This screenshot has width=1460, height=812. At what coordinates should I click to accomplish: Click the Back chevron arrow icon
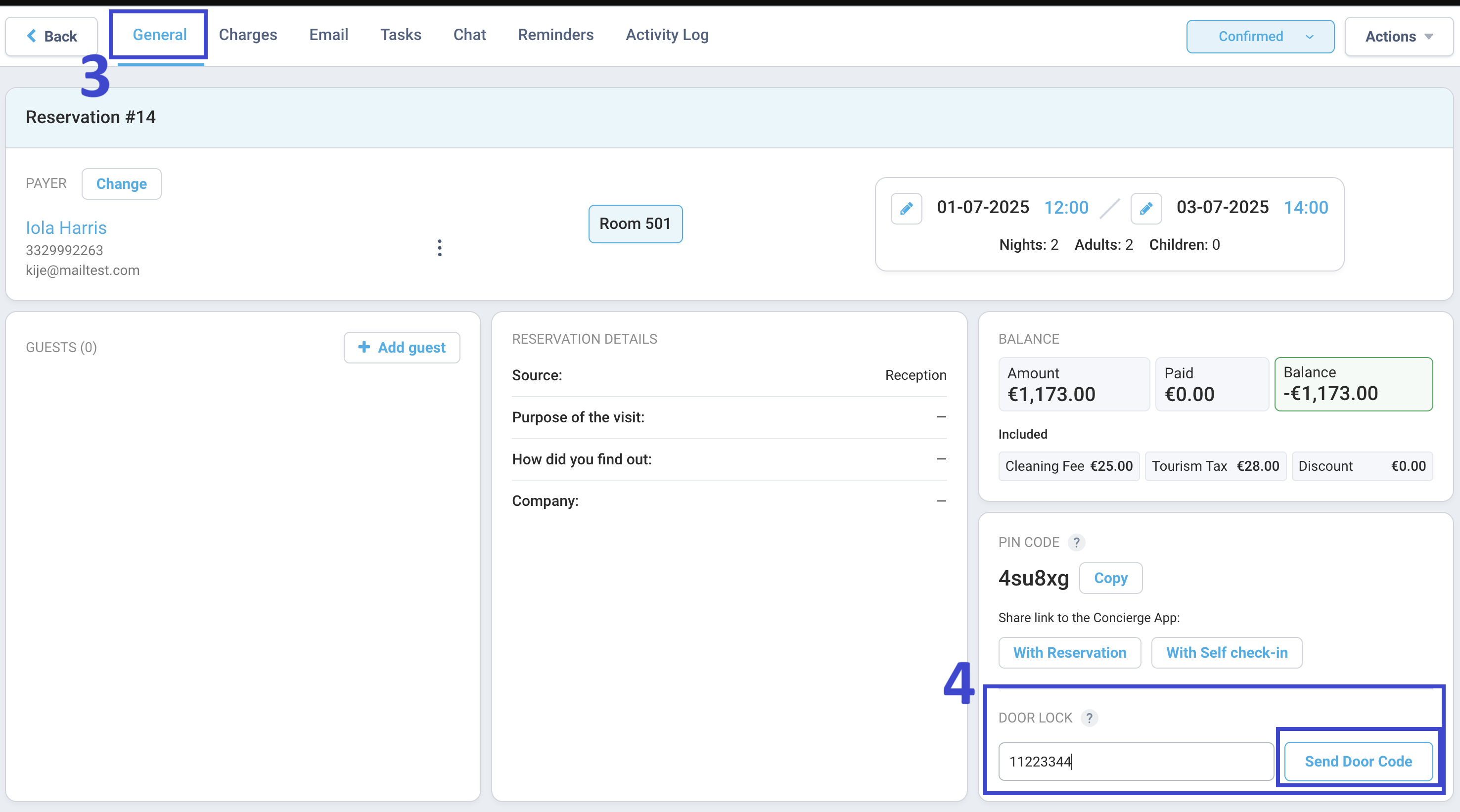[x=32, y=36]
